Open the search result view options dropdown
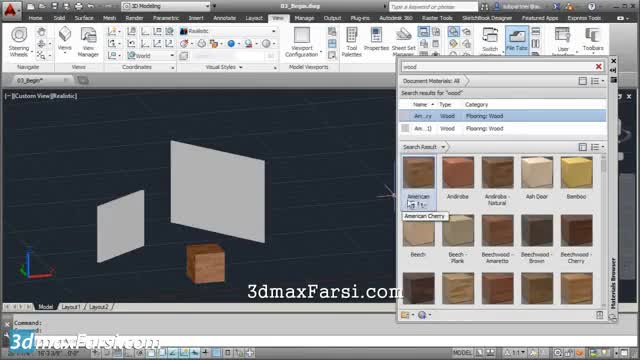 point(598,147)
